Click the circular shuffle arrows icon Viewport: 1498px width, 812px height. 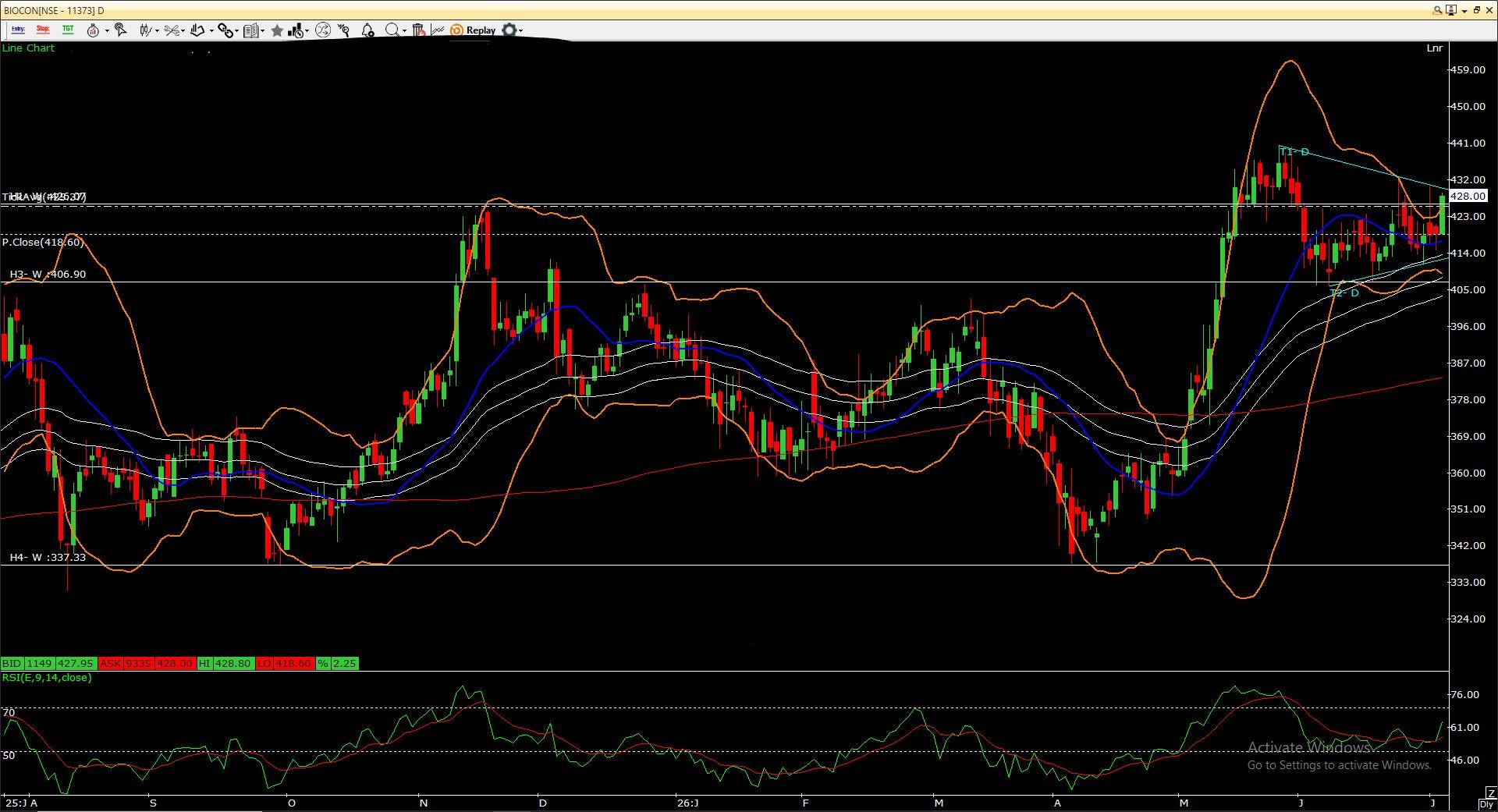coord(323,30)
